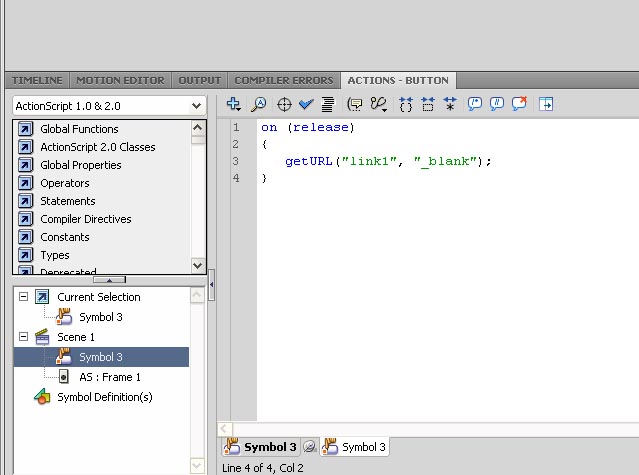639x475 pixels.
Task: Click Add a new item to script icon
Action: [x=234, y=103]
